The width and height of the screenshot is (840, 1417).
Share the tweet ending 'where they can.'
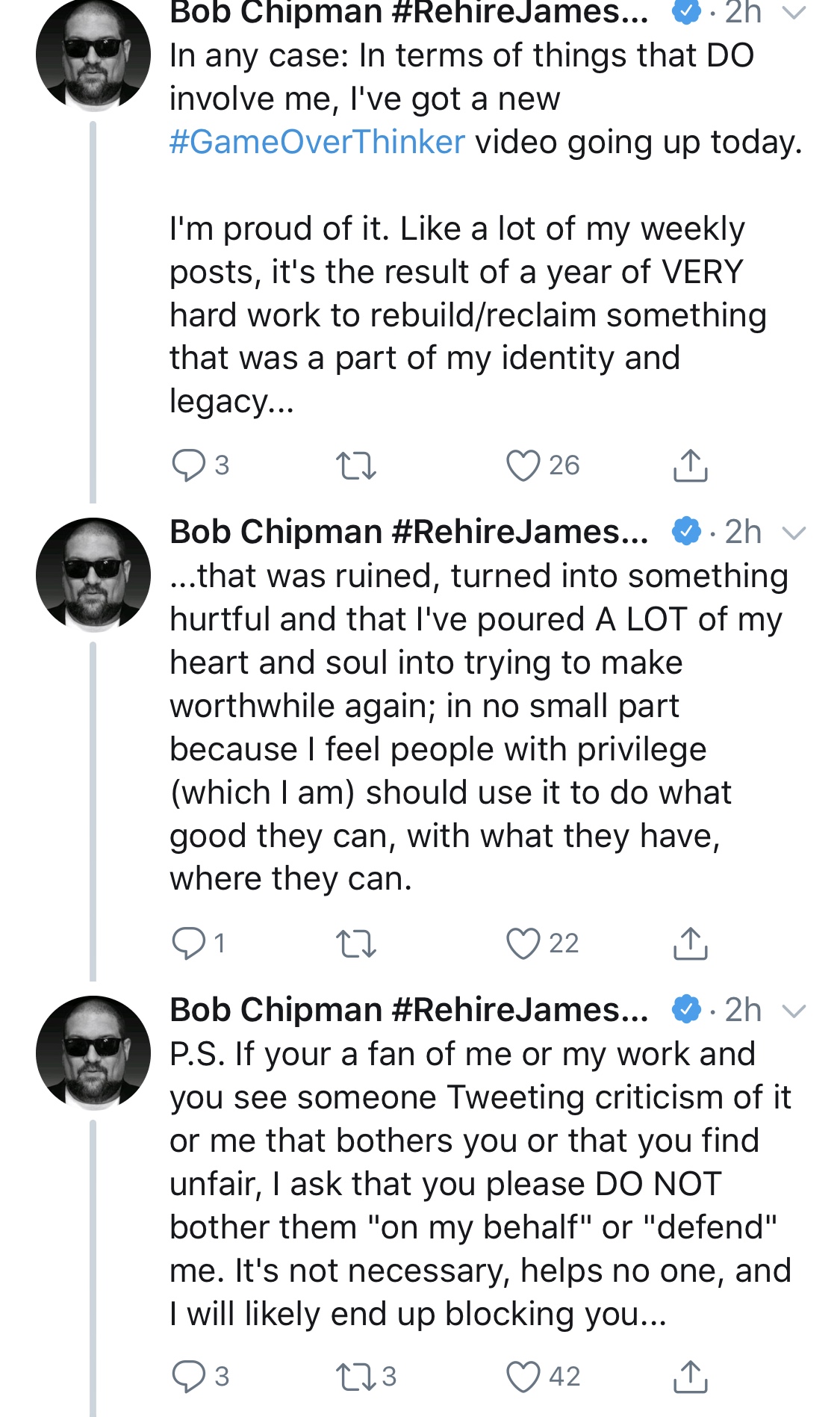[691, 943]
